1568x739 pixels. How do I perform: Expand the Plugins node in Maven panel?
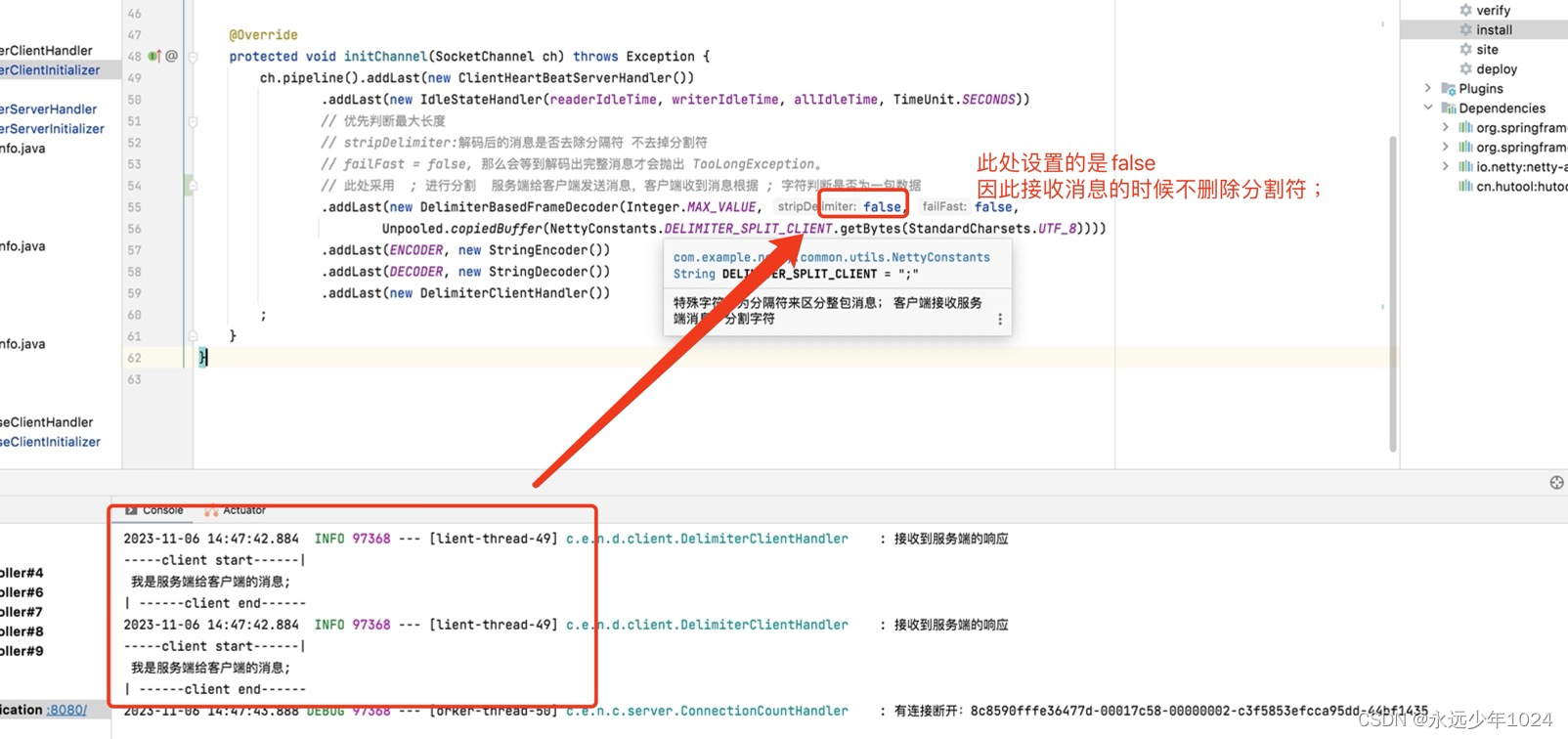(x=1428, y=89)
